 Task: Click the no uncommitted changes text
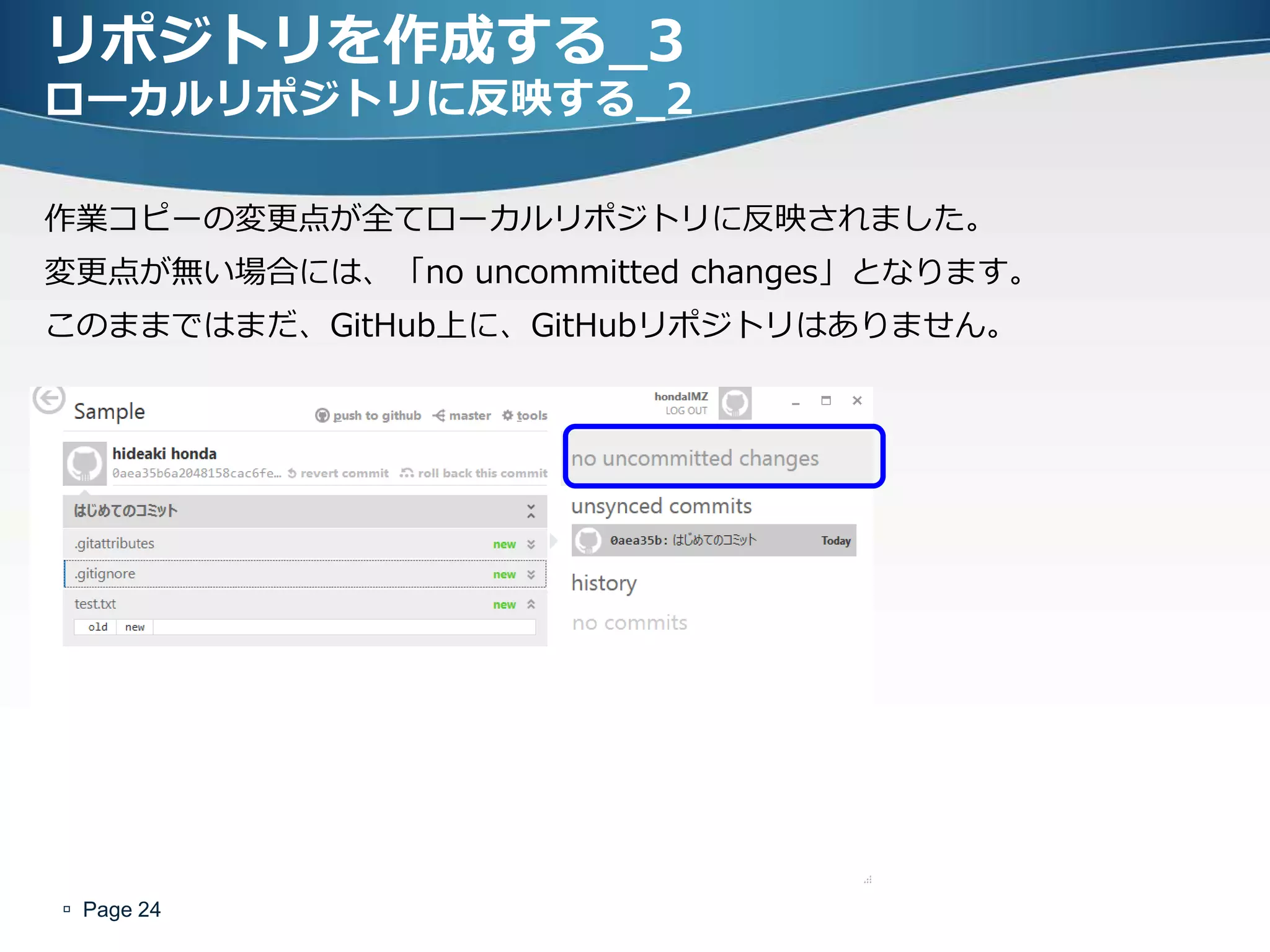[x=695, y=458]
